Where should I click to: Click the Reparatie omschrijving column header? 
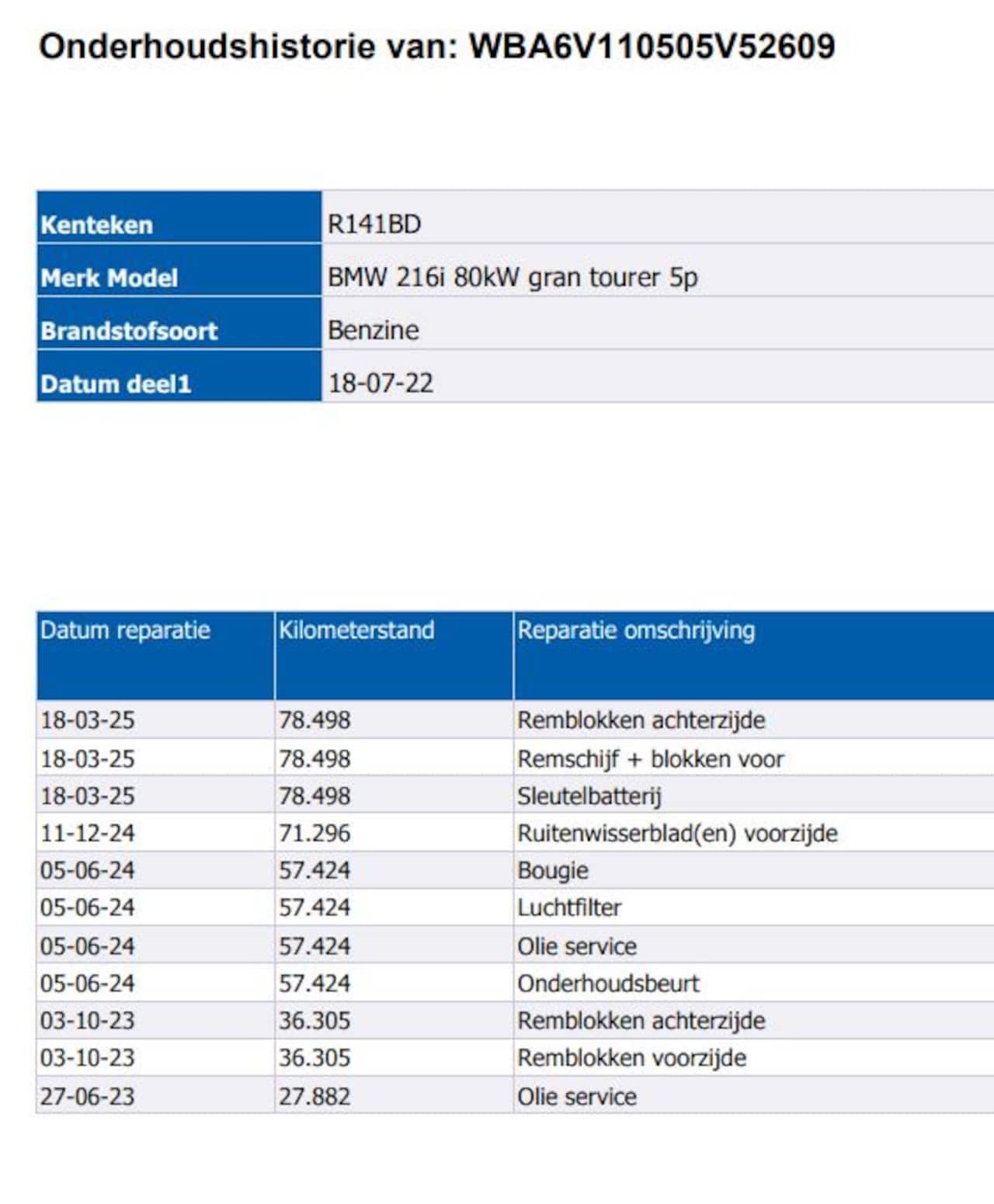(x=636, y=630)
